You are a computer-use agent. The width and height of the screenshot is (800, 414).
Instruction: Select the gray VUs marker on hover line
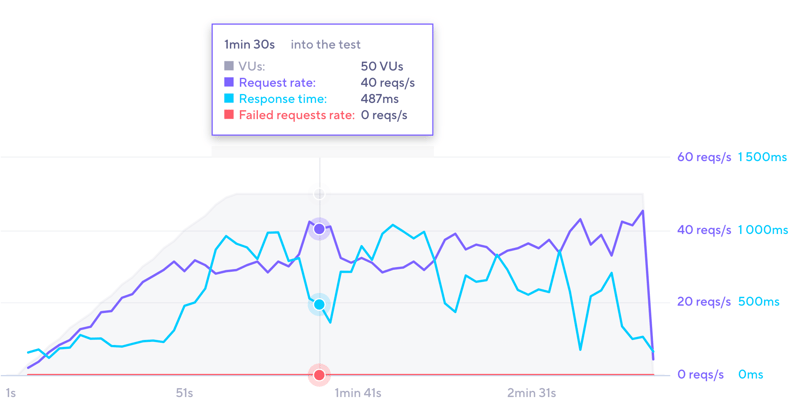coord(319,194)
